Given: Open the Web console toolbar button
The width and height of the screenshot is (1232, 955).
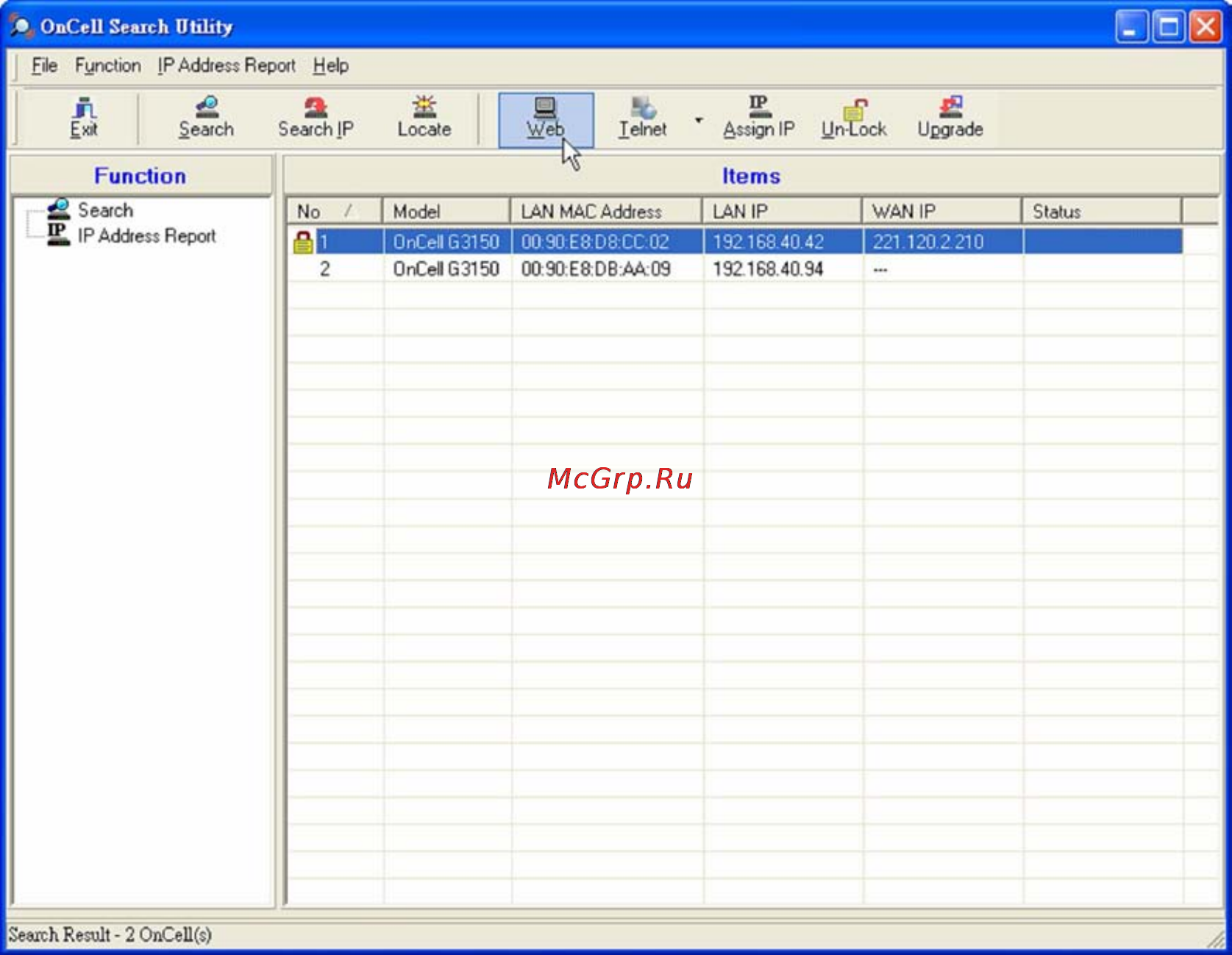Looking at the screenshot, I should pyautogui.click(x=546, y=120).
